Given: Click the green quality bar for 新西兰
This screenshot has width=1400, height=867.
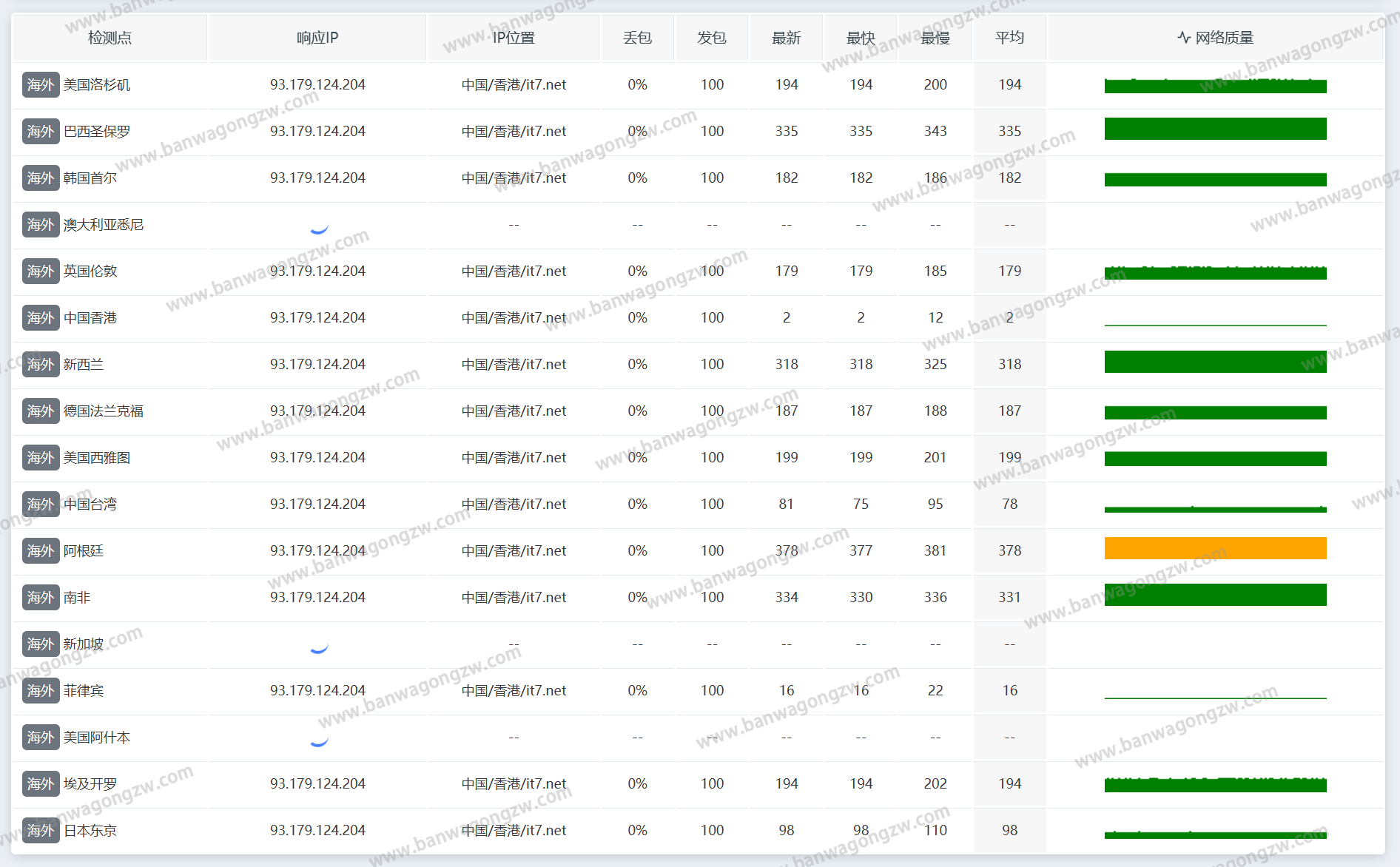Looking at the screenshot, I should [x=1215, y=362].
